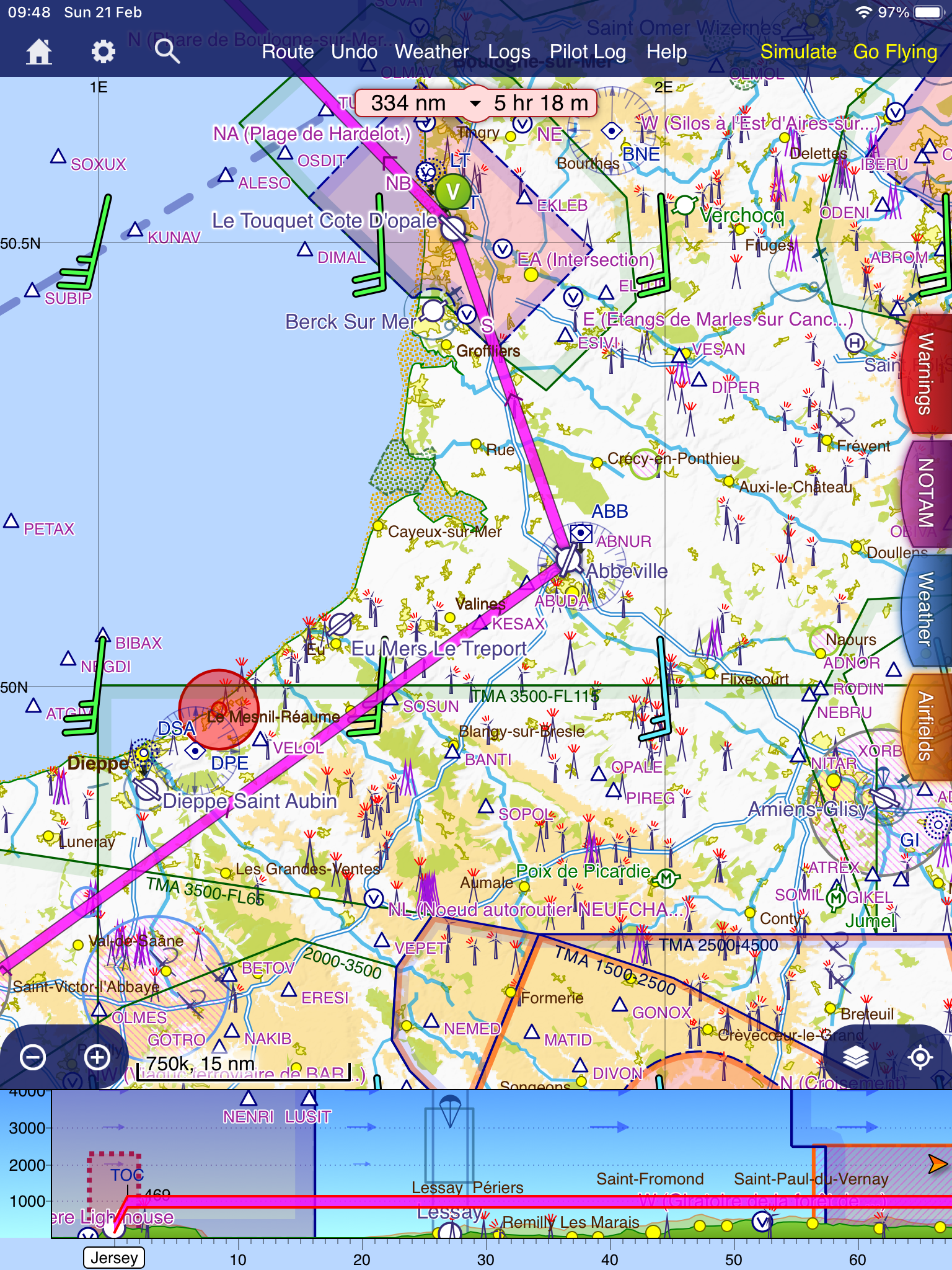Tap the Abbeville airfield symbol

point(568,560)
